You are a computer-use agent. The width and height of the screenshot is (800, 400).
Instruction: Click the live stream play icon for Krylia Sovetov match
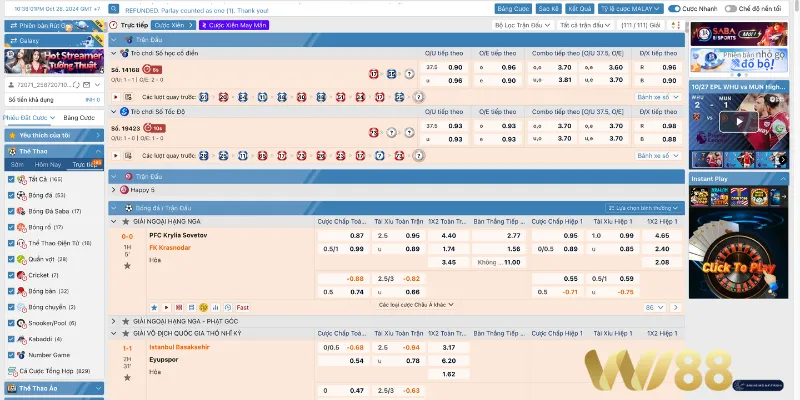(166, 308)
